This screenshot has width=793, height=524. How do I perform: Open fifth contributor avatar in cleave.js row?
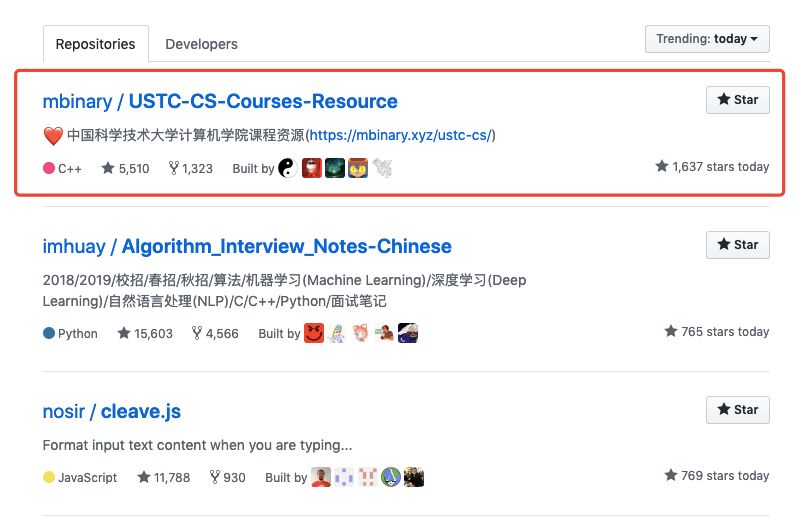point(414,477)
